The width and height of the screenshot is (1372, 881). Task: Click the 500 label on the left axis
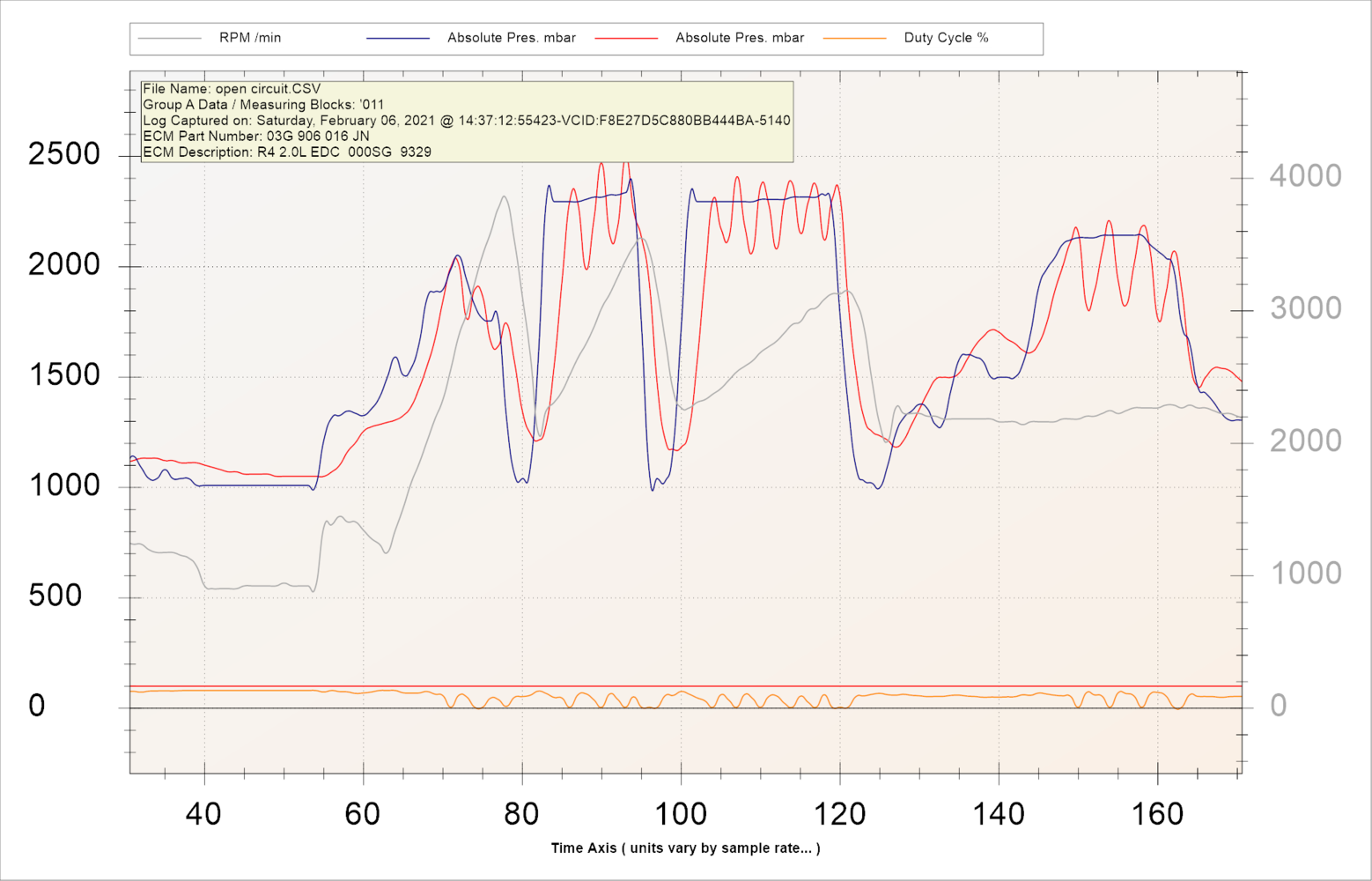(x=55, y=596)
